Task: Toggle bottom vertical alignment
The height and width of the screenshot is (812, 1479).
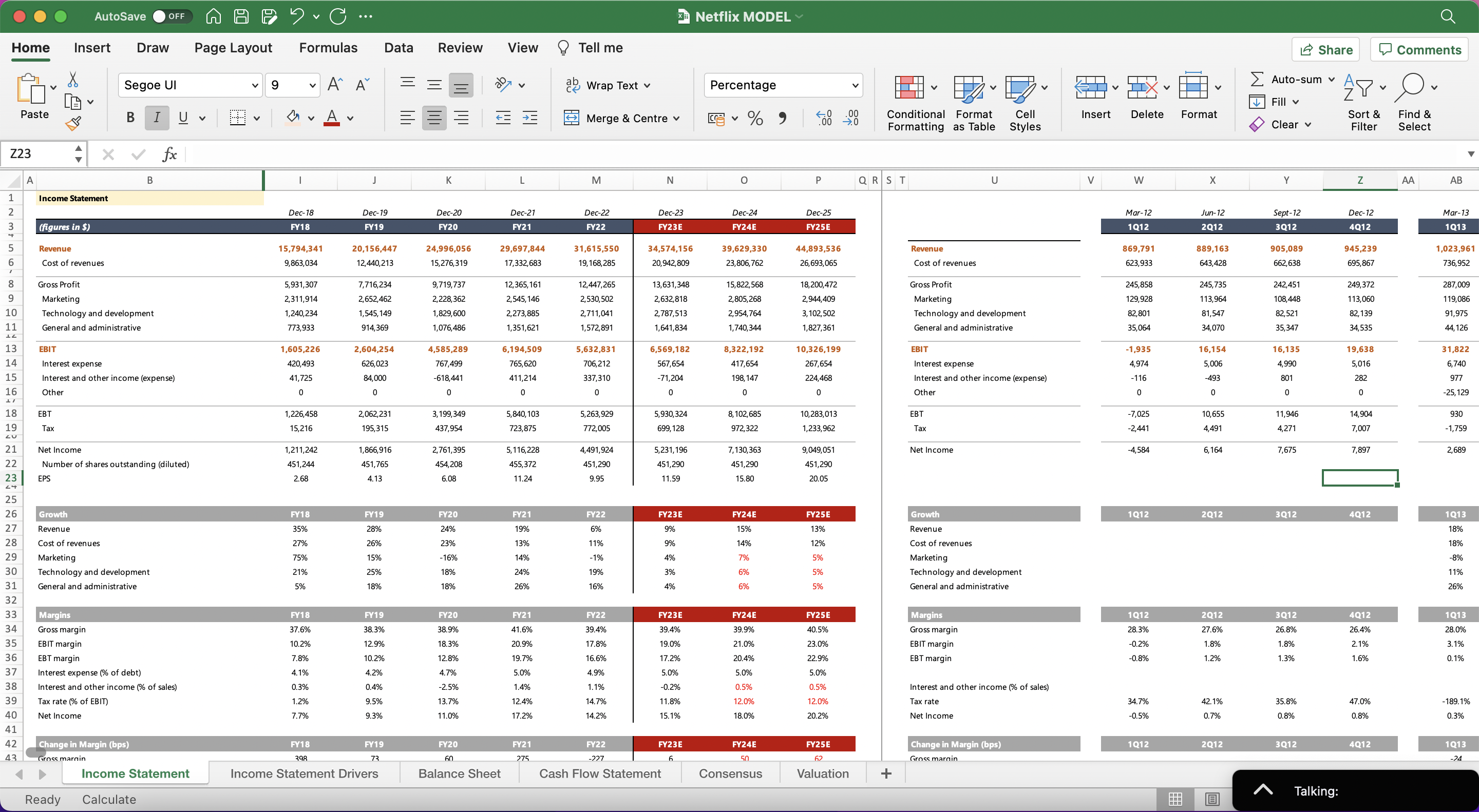Action: point(461,85)
